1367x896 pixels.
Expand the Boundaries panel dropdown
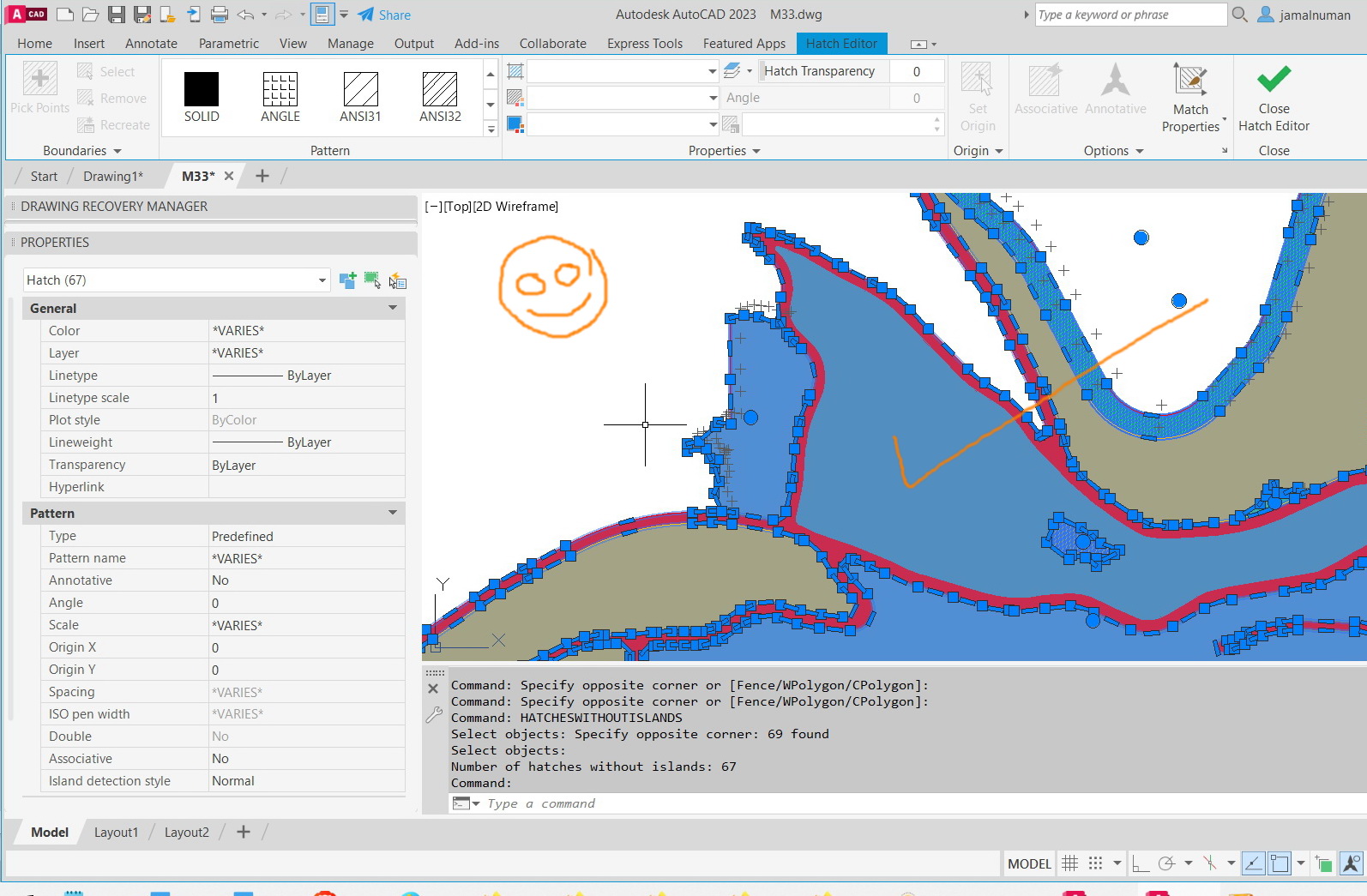(x=82, y=151)
